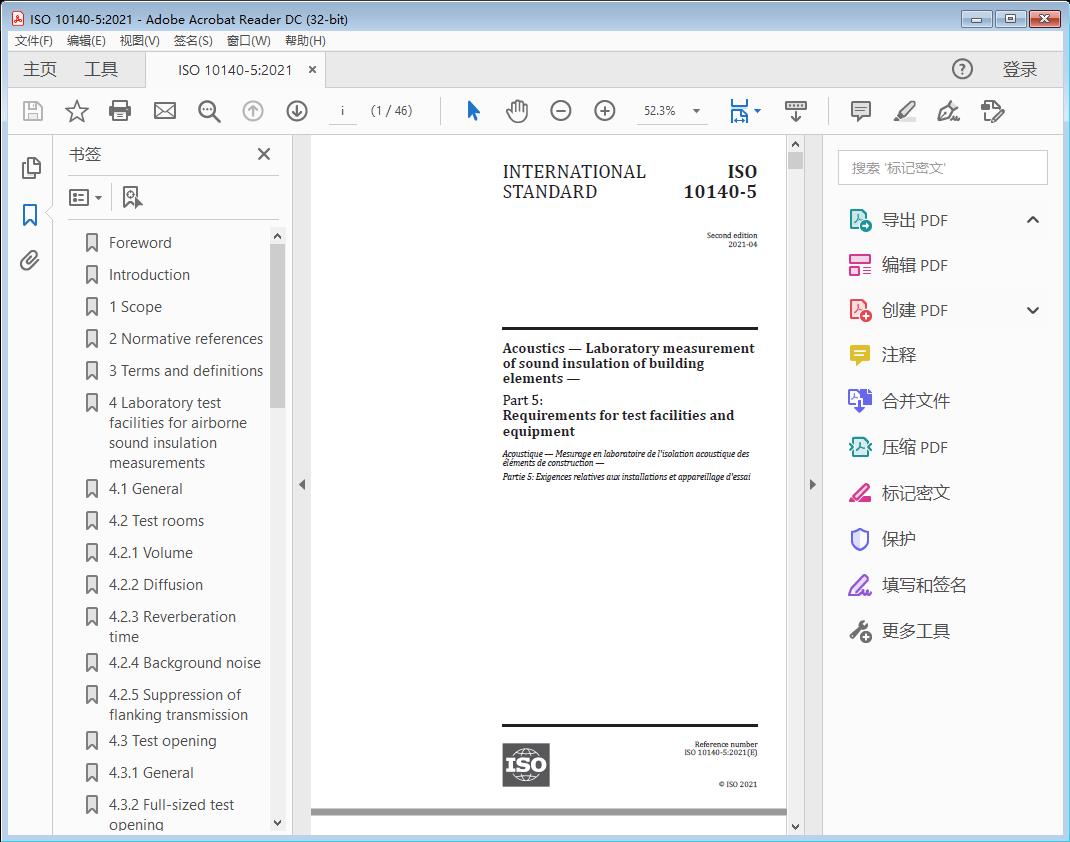Collapse the left navigation pane arrow

click(x=302, y=484)
